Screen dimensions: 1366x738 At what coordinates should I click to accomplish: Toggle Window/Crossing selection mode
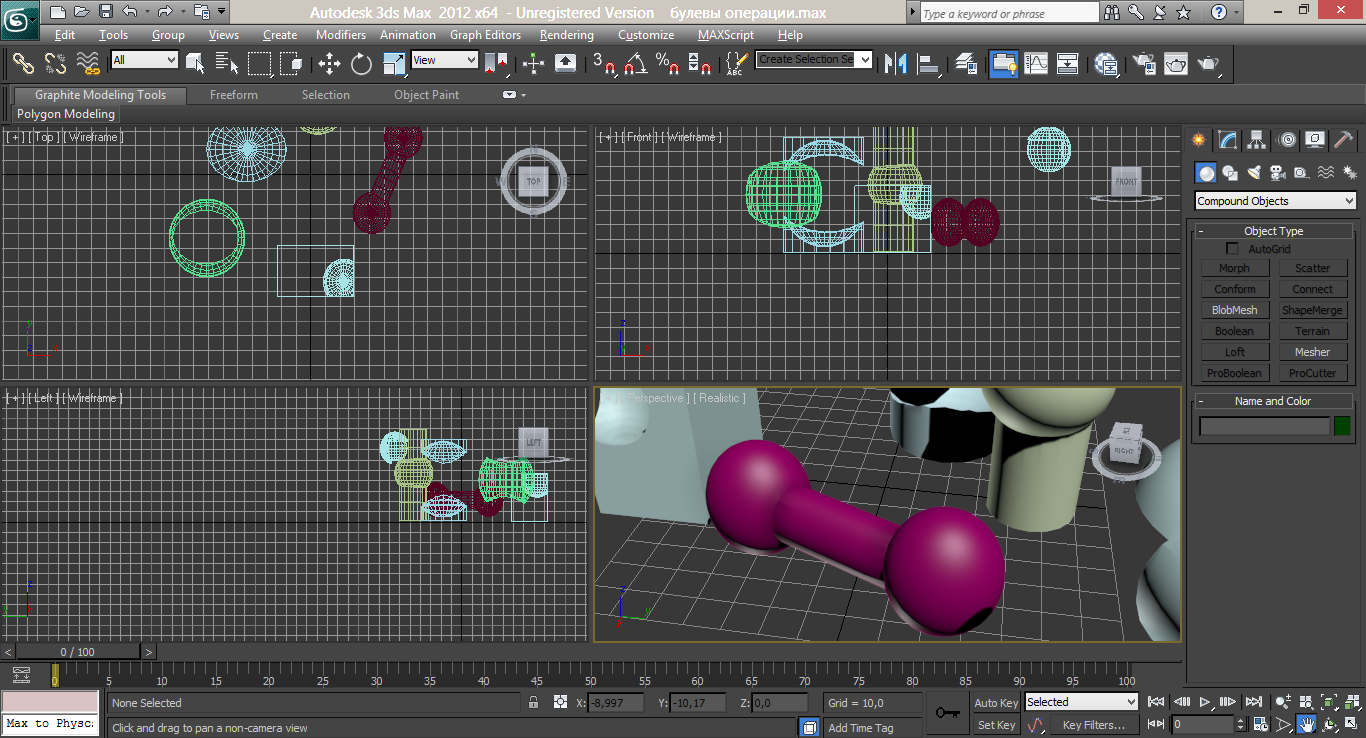coord(292,64)
